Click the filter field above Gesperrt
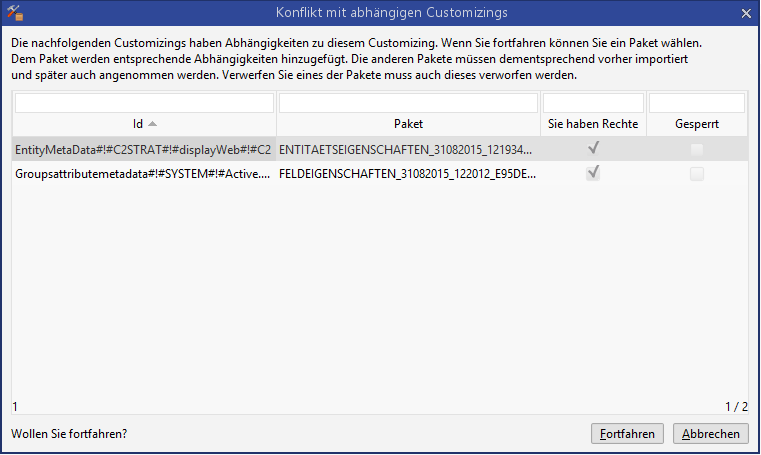Screen dimensions: 761x455 pyautogui.click(x=696, y=103)
